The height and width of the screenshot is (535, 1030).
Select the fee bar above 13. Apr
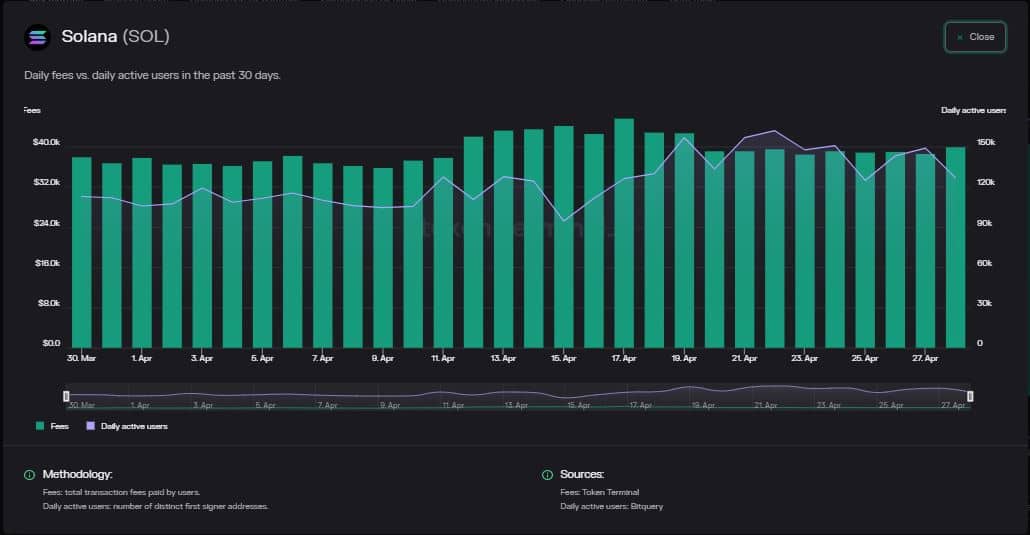coord(503,240)
